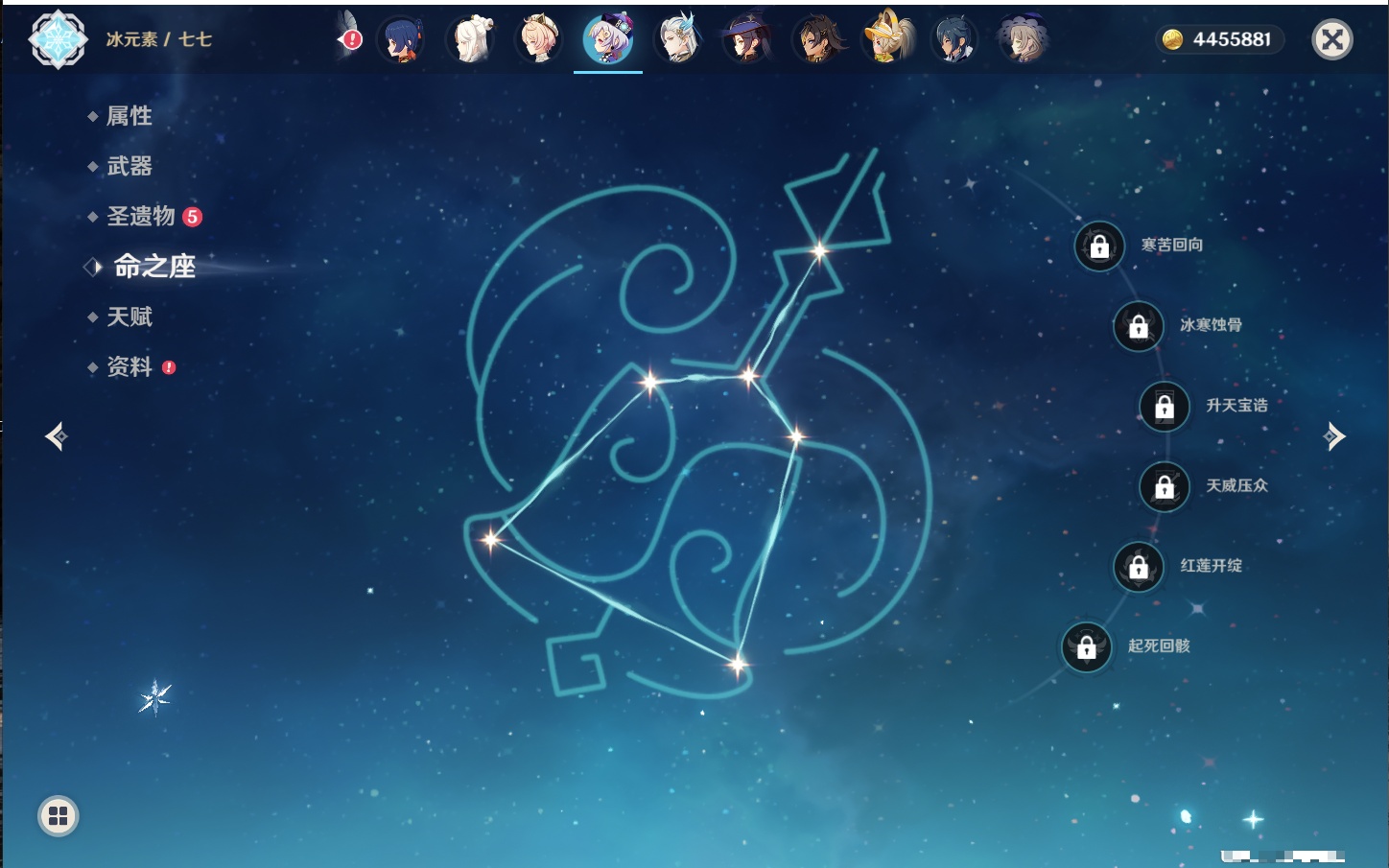The image size is (1389, 868).
Task: Click the red exclamation alert arrow
Action: [x=351, y=39]
